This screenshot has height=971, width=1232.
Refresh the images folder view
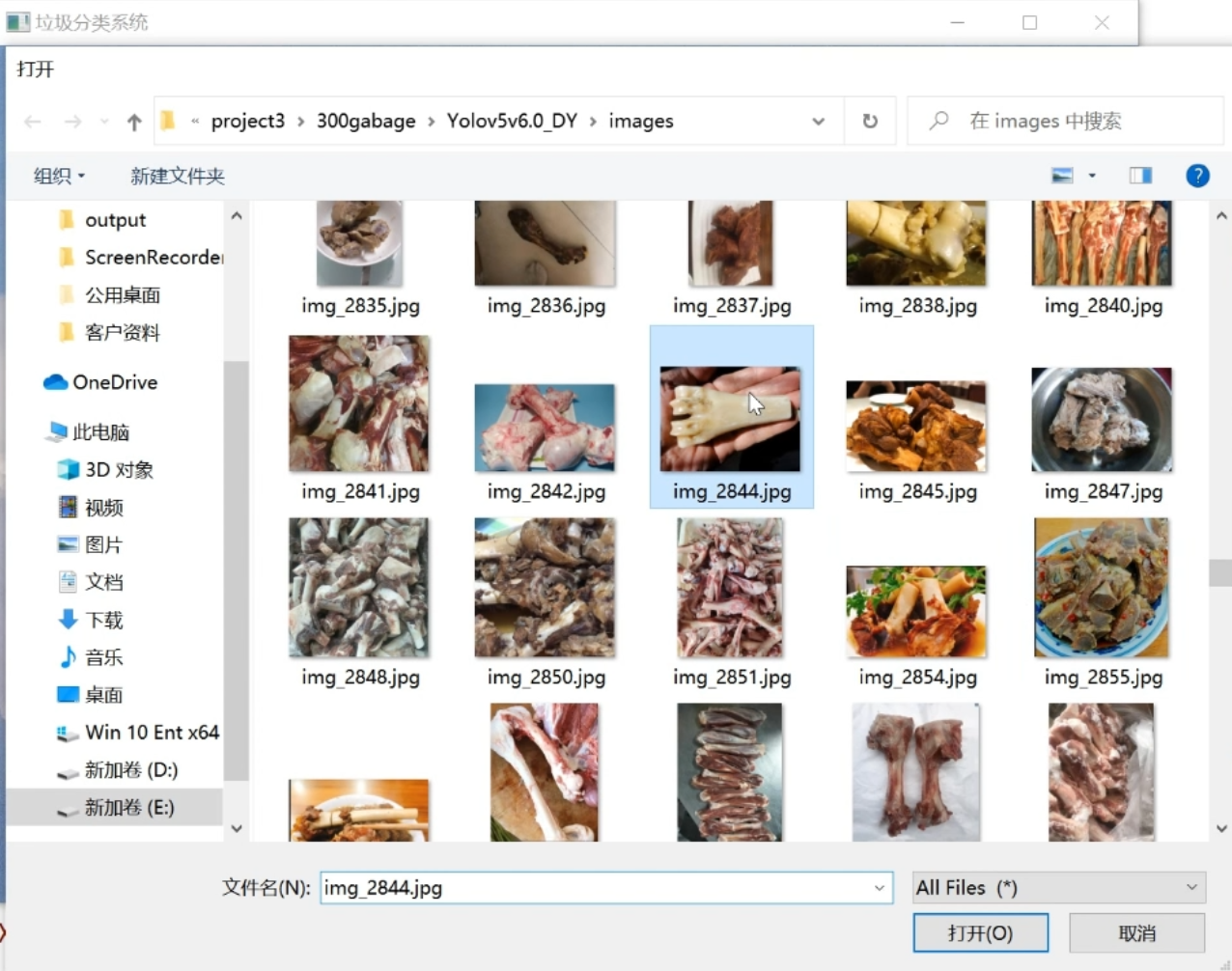[869, 120]
